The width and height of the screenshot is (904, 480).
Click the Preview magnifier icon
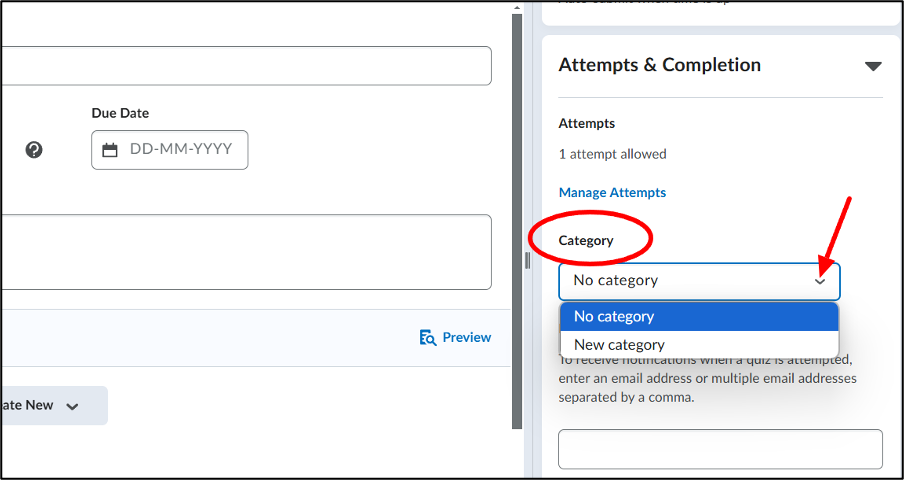[x=428, y=338]
